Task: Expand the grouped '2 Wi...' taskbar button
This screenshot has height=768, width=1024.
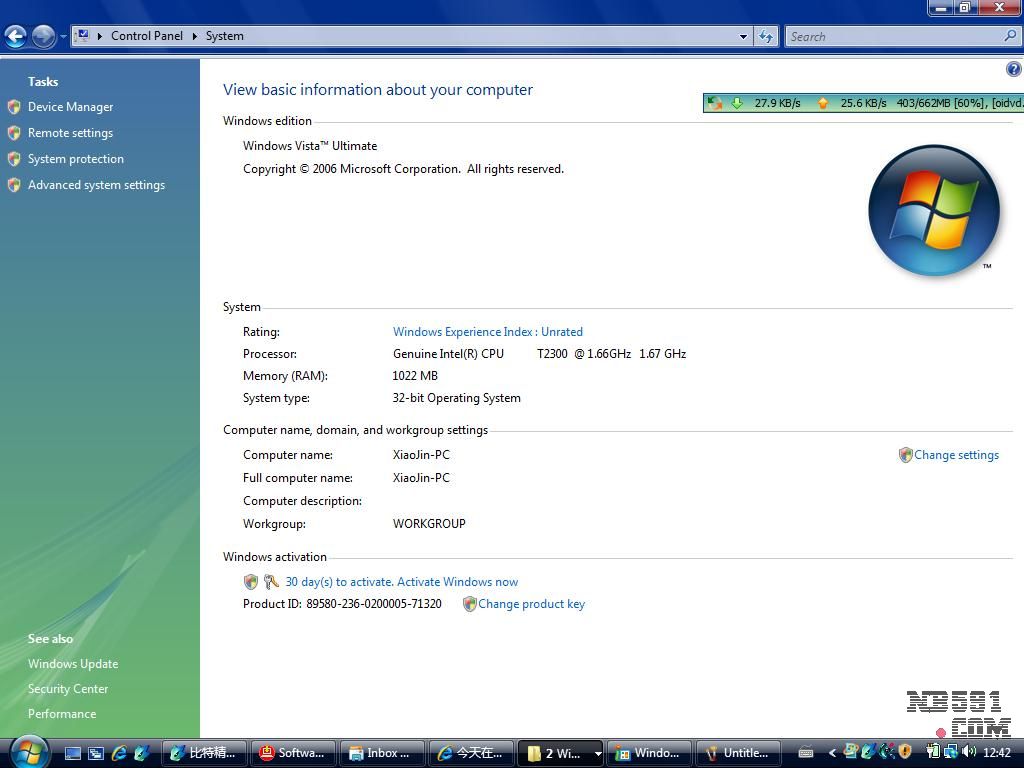Action: [x=598, y=753]
